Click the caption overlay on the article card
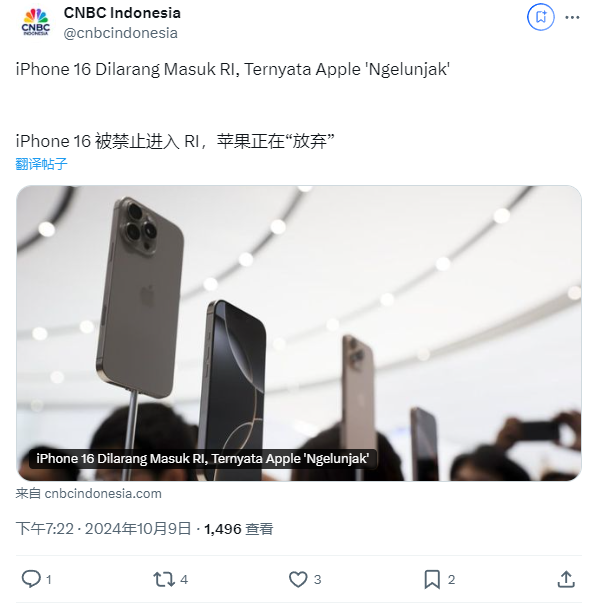Screen dimensions: 597x603 (x=203, y=458)
